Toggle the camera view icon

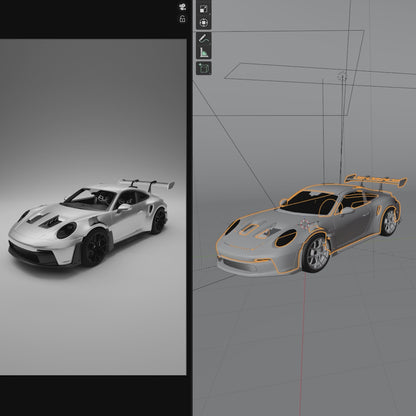(x=182, y=7)
